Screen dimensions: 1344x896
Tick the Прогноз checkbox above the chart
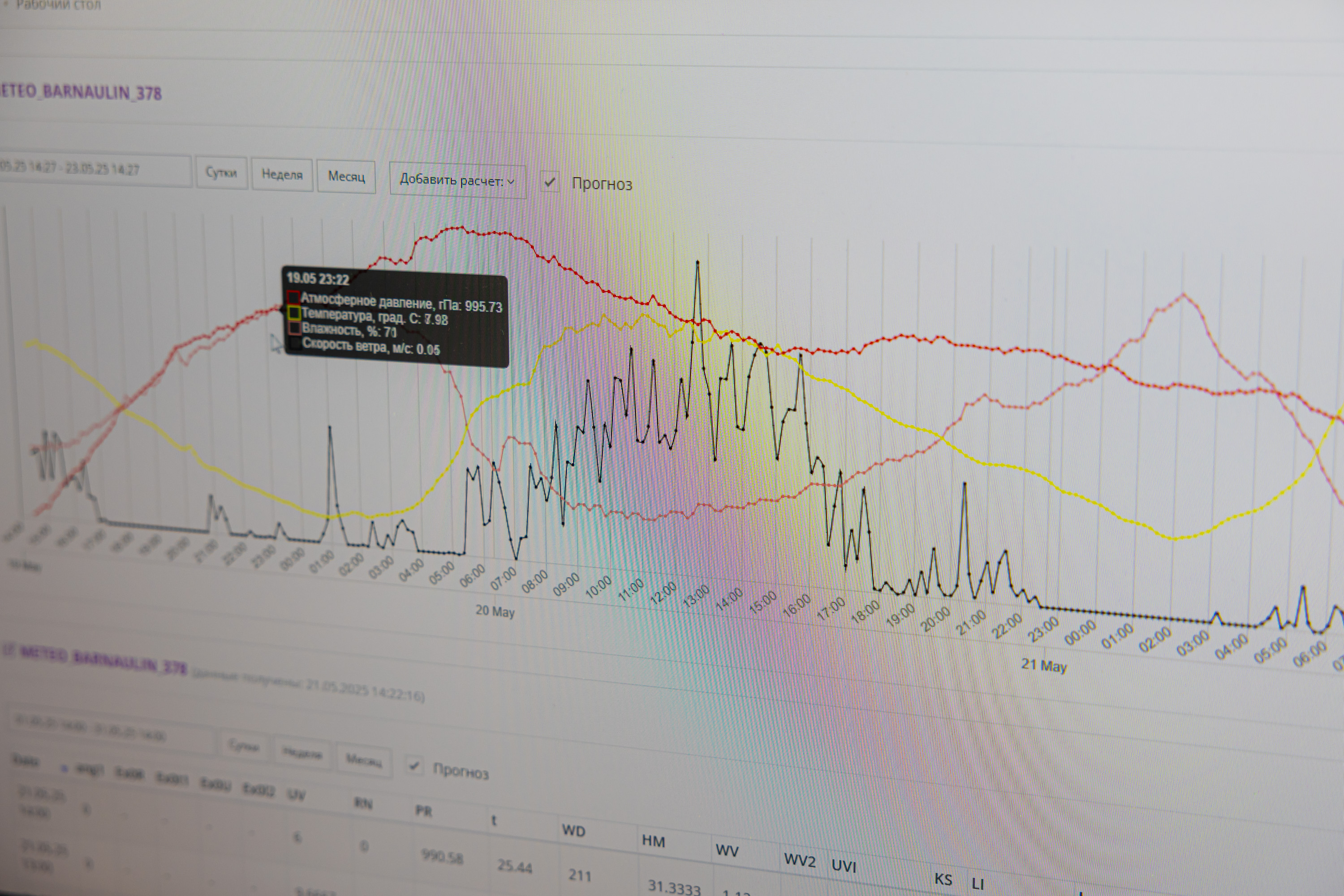550,182
